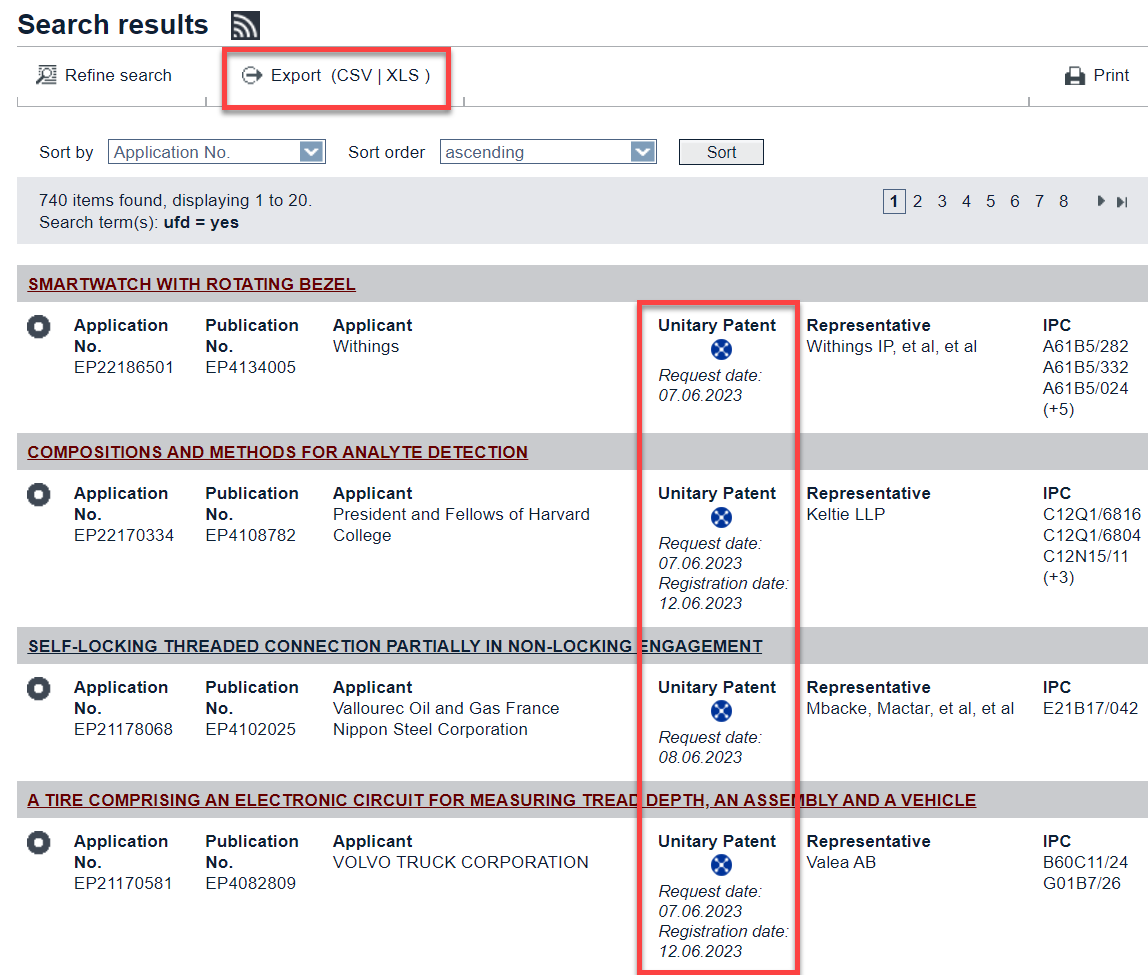The height and width of the screenshot is (975, 1148).
Task: Click the printer icon next to Print
Action: pyautogui.click(x=1075, y=76)
